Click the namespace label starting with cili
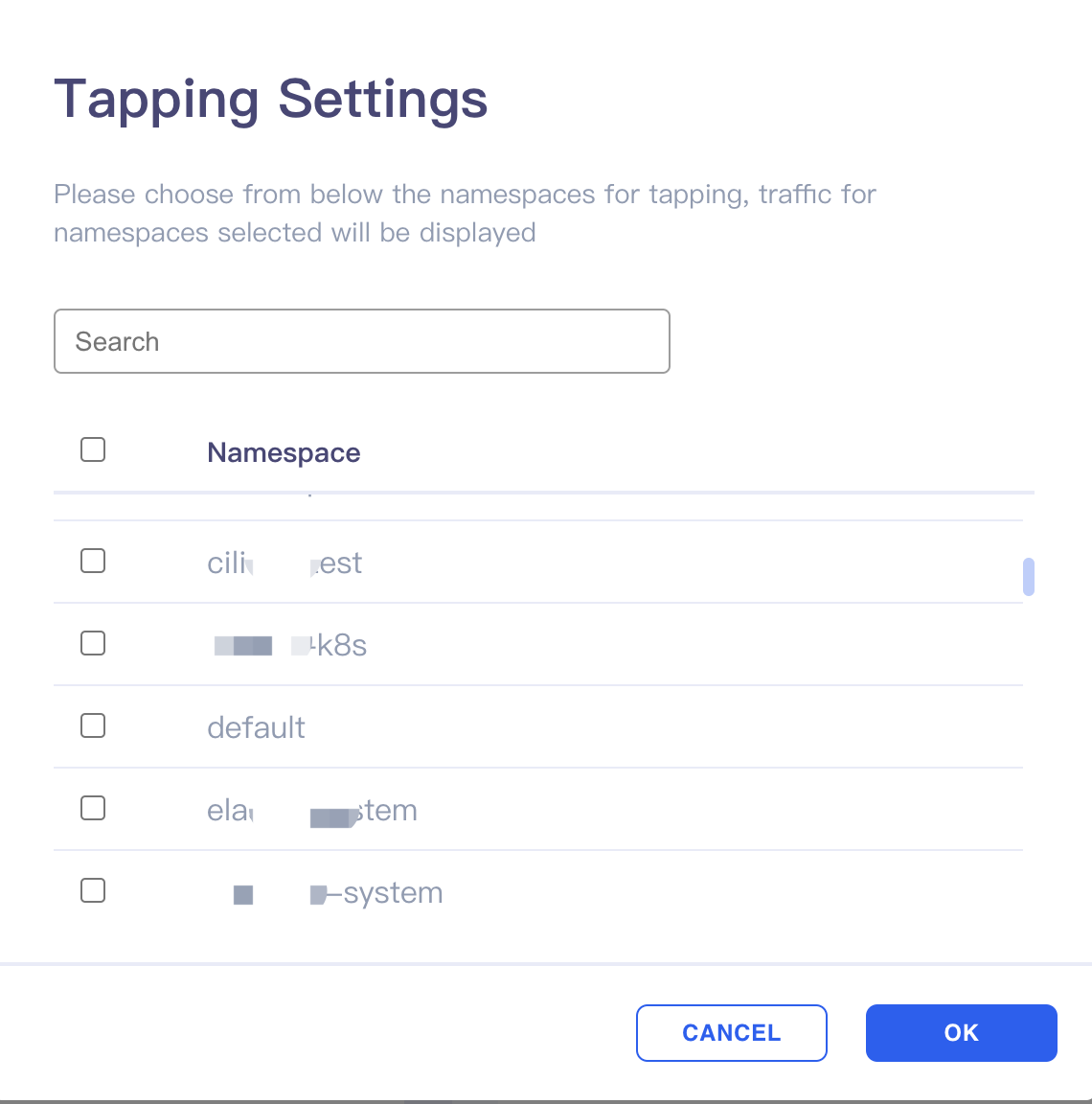The height and width of the screenshot is (1104, 1092). pos(284,563)
